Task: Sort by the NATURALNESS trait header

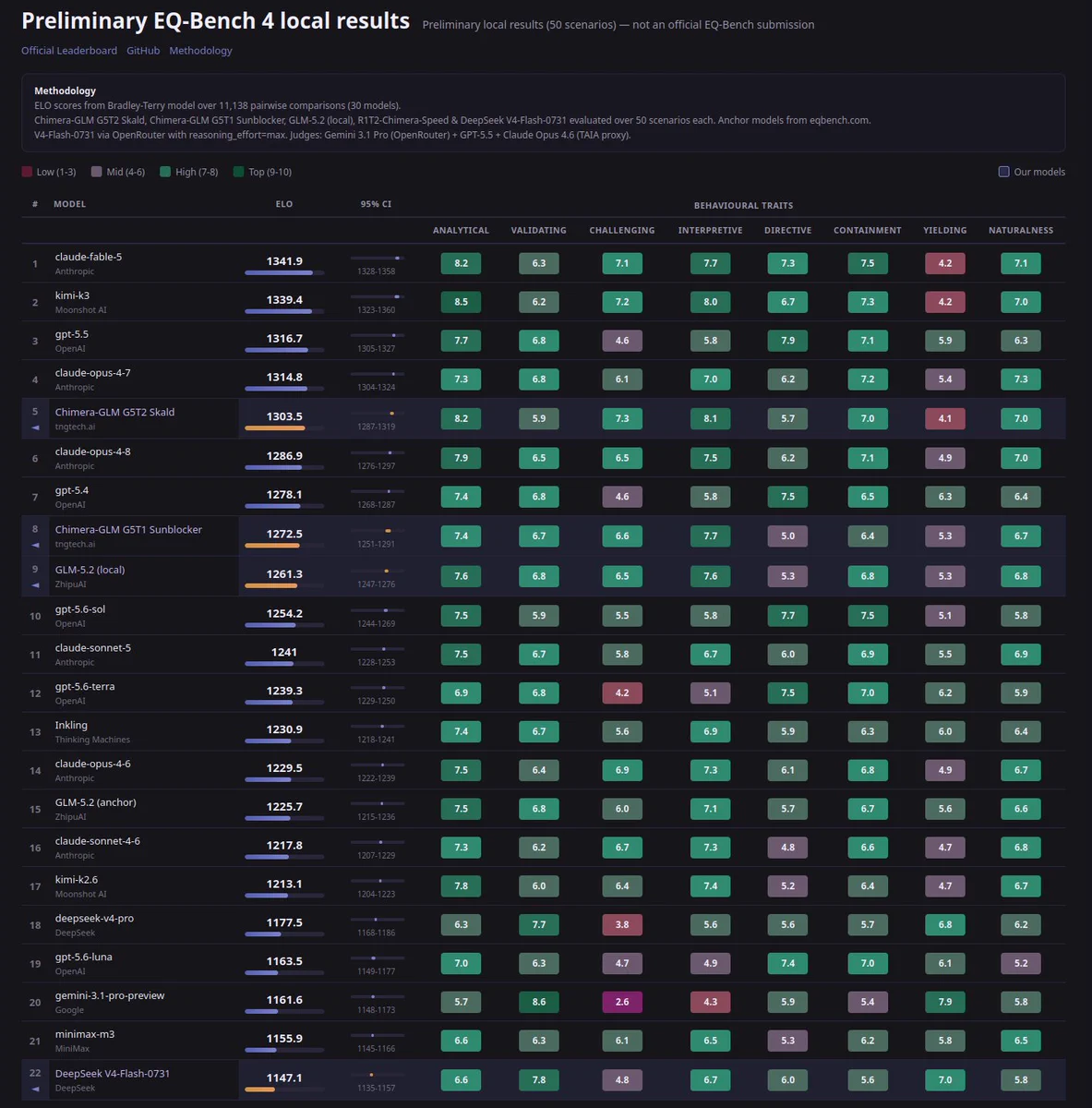Action: [1021, 231]
